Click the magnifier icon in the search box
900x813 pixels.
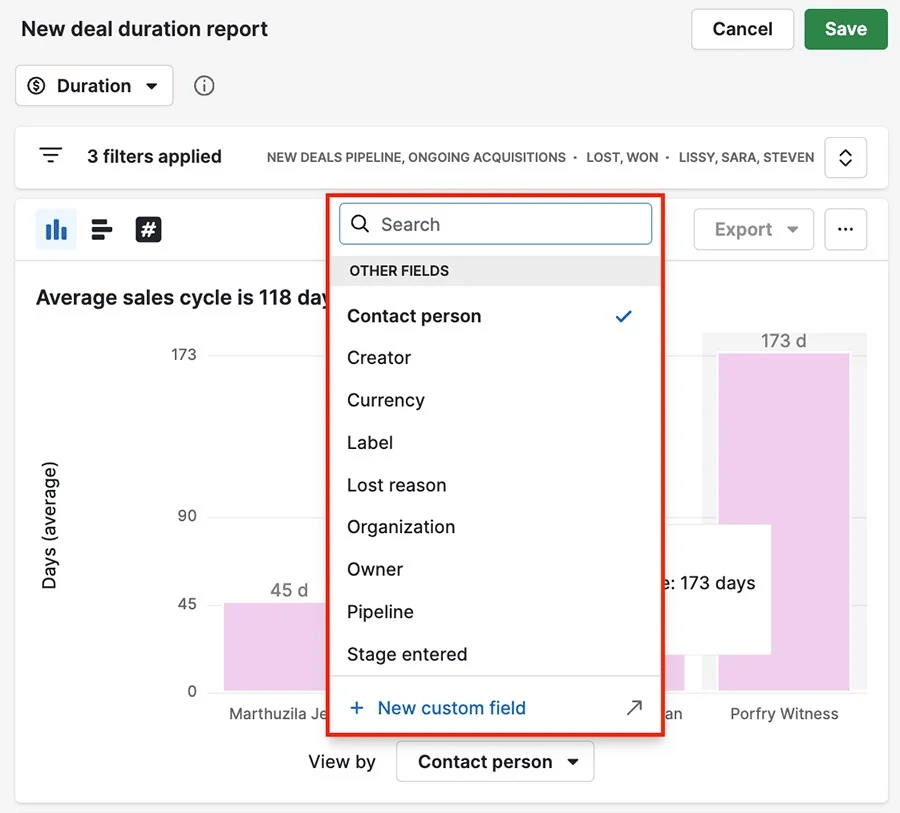[x=360, y=224]
